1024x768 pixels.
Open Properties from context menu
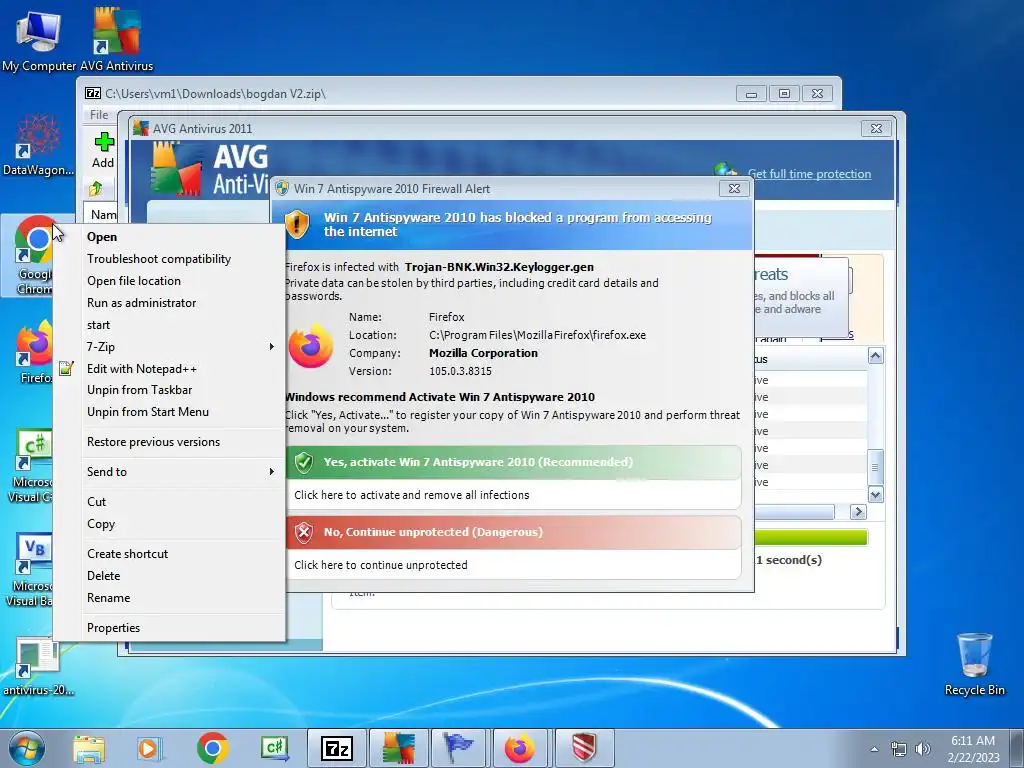[x=168, y=628]
